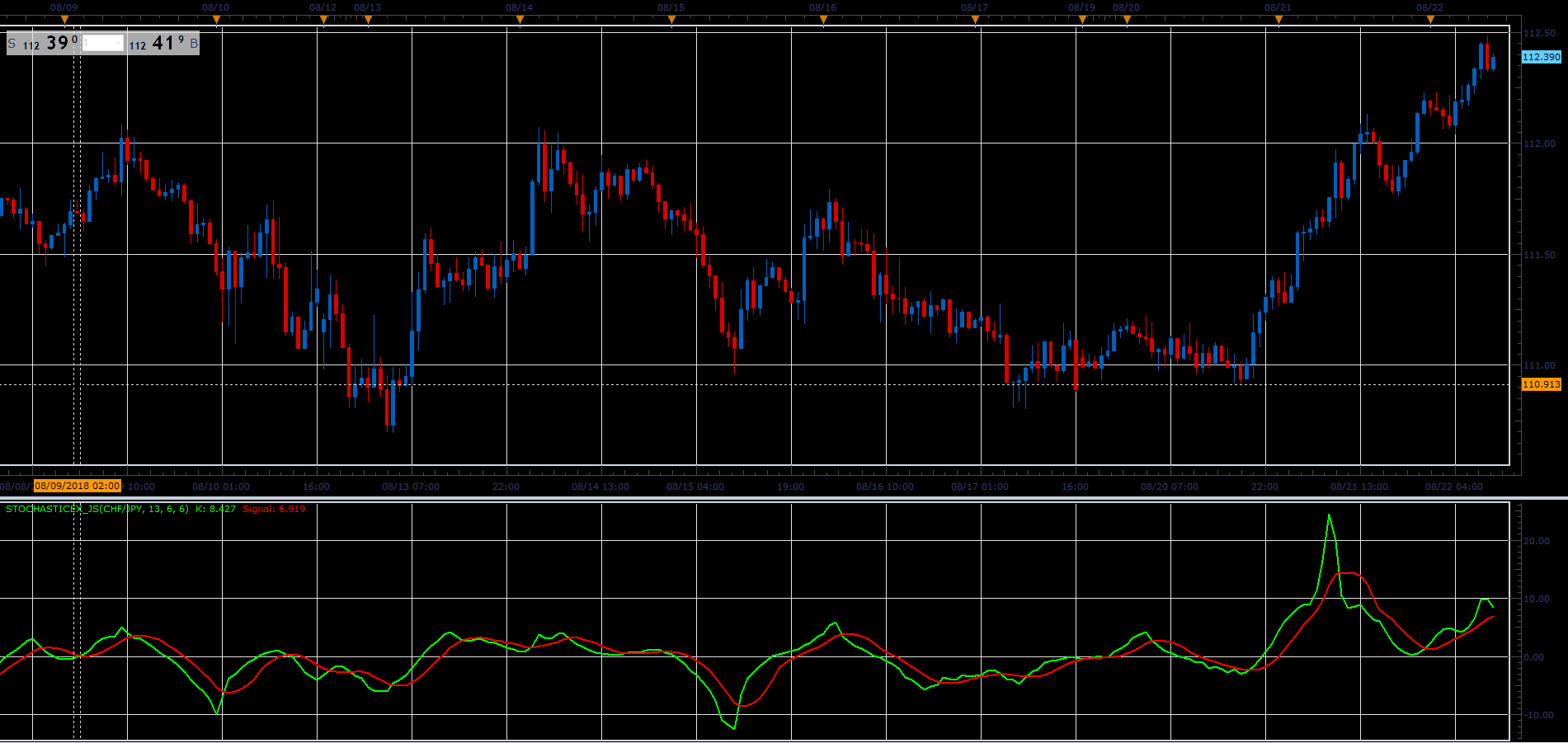Select the 08/20 day marker triangle
1568x743 pixels.
point(1127,20)
